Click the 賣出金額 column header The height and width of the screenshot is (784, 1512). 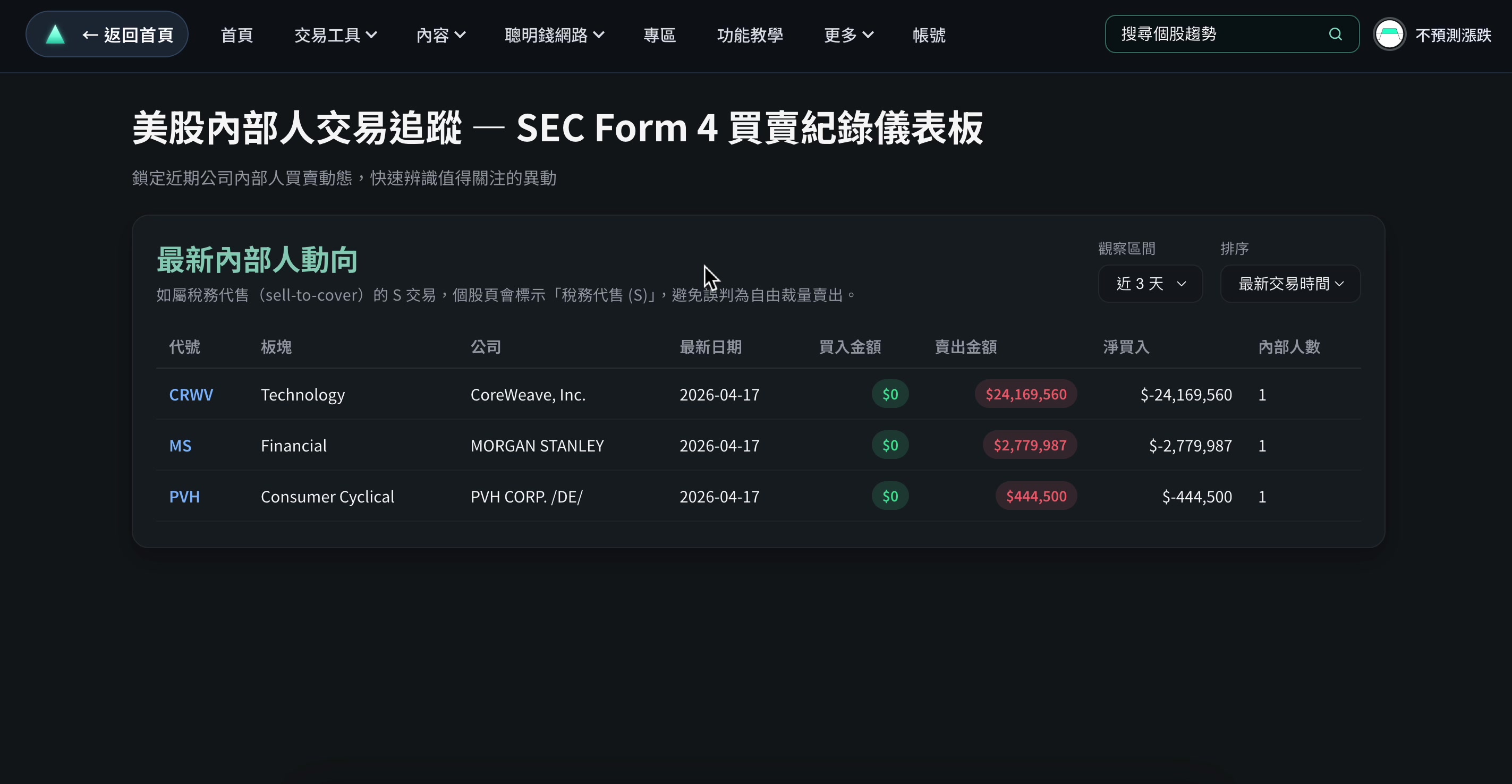coord(965,347)
